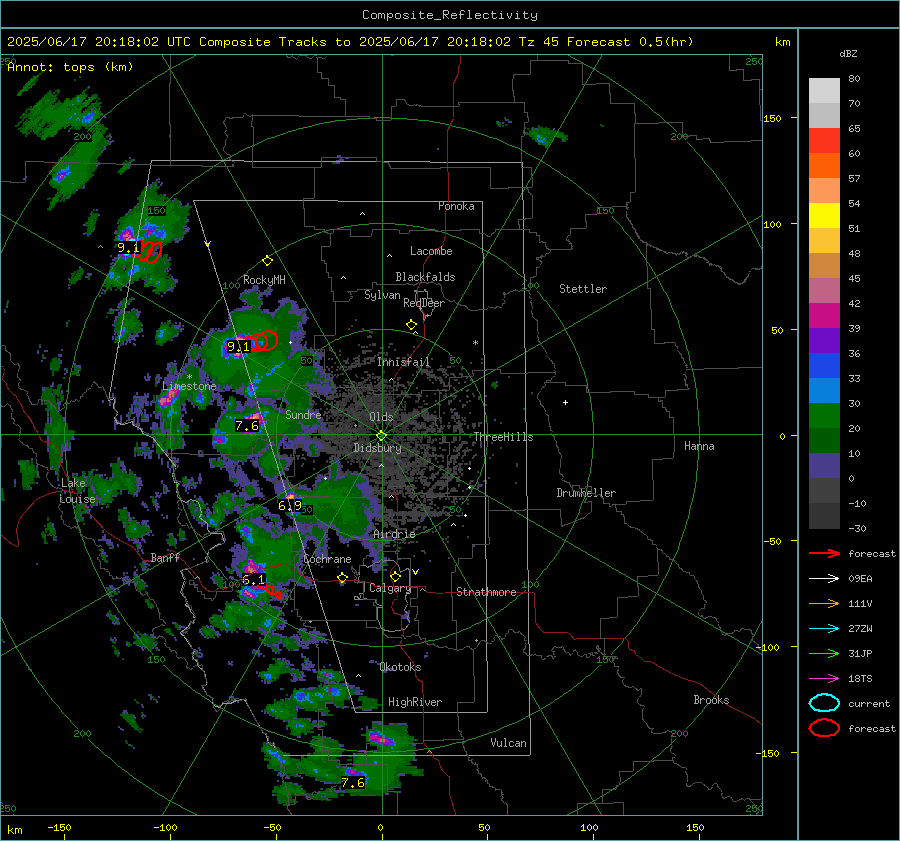The image size is (900, 841).
Task: Click the HighRiver town label
Action: 415,702
